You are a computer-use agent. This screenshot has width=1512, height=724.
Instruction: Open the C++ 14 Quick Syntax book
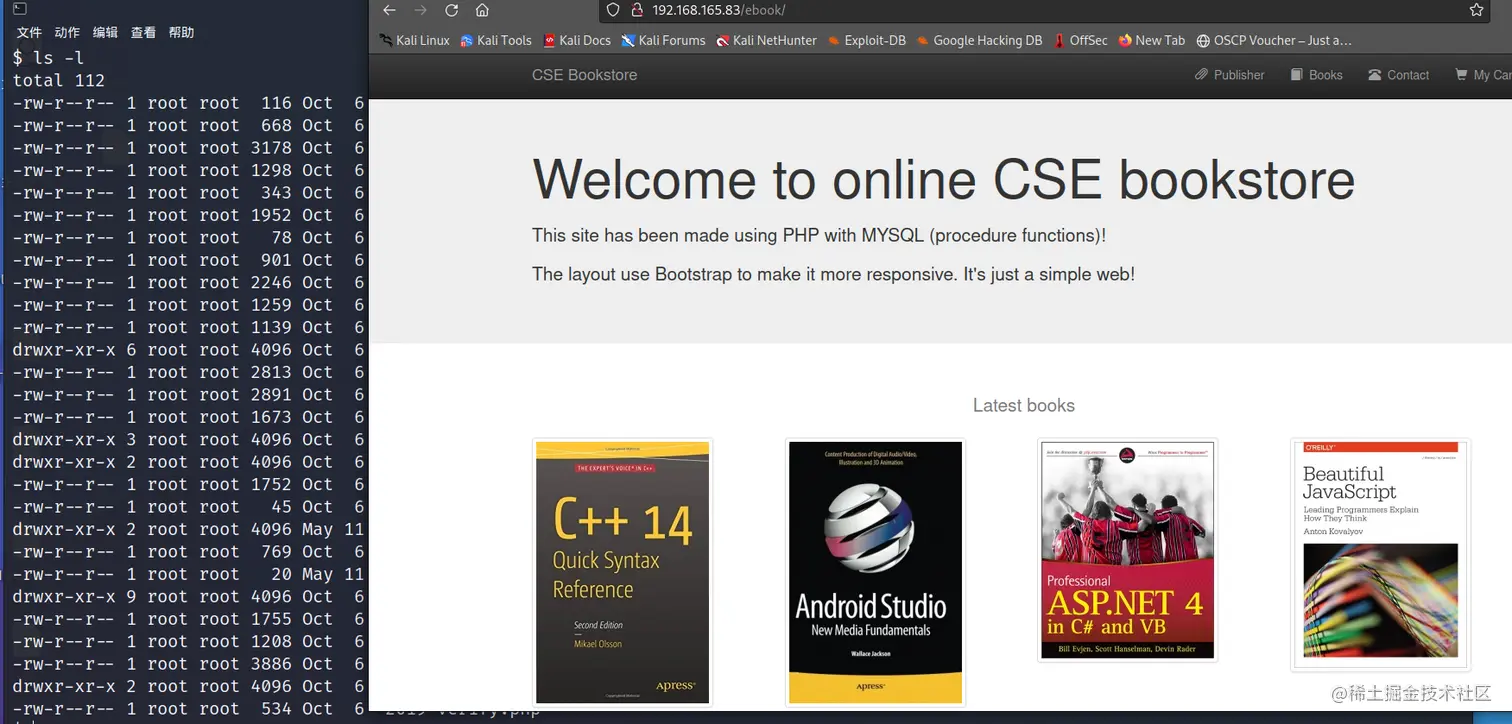tap(622, 572)
